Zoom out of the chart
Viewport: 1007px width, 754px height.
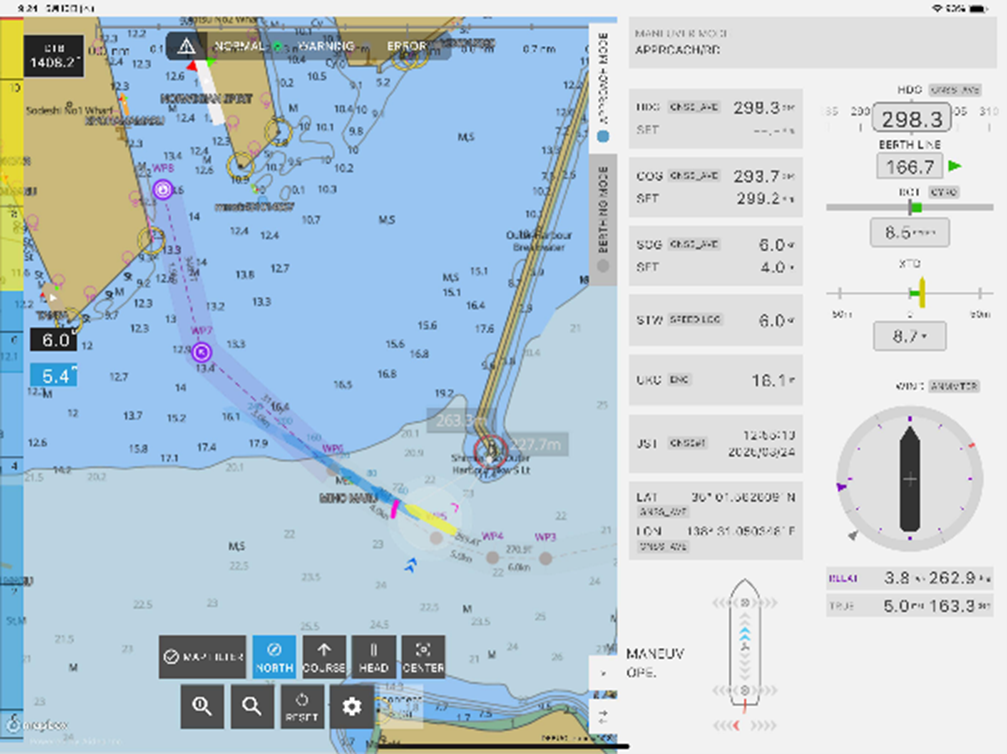click(252, 707)
